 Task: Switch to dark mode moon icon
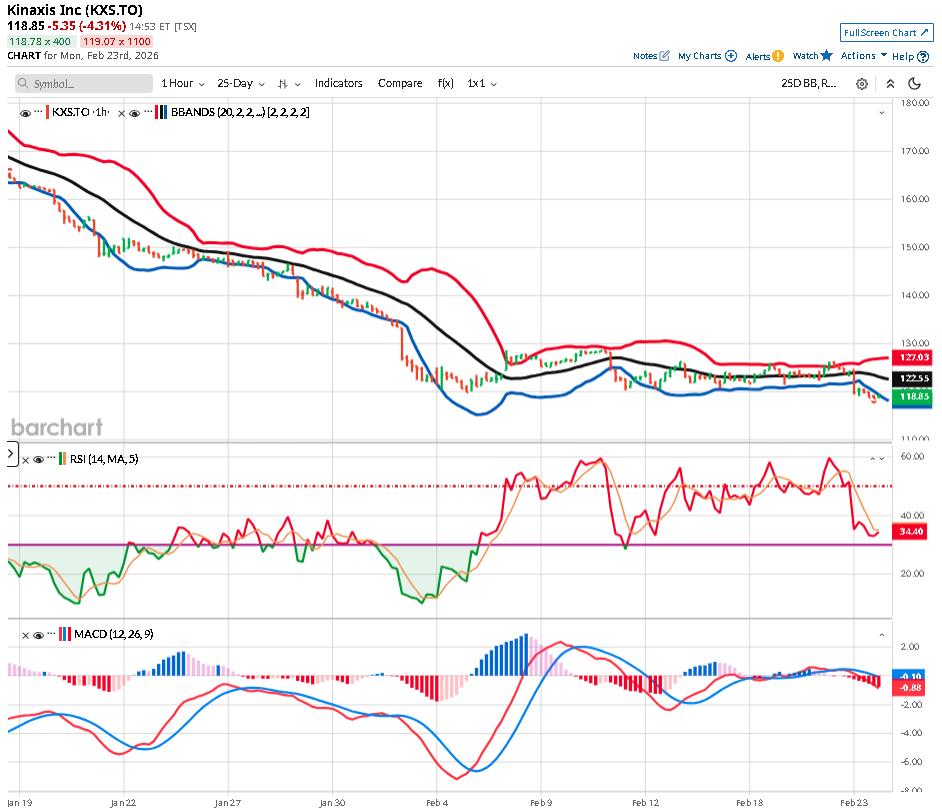915,84
